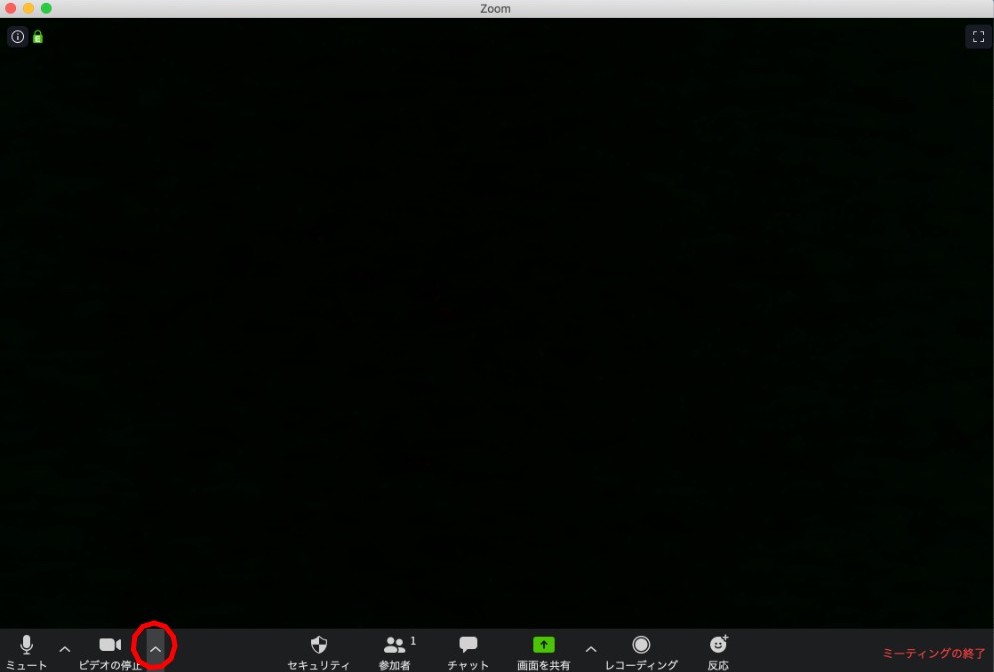Expand share screen options chevron
The image size is (994, 672).
(x=591, y=649)
